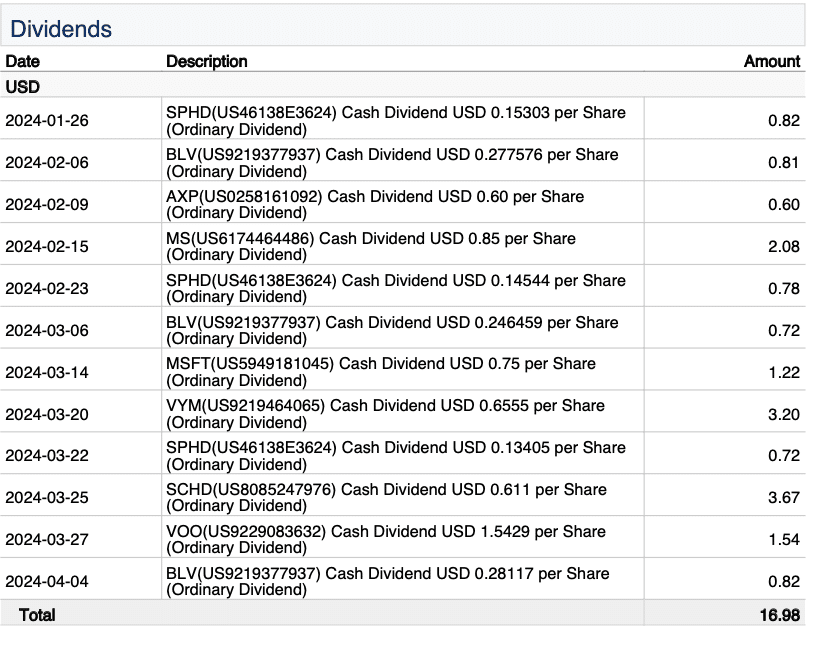The width and height of the screenshot is (822, 650).
Task: Click the Dividends section heading
Action: coord(61,29)
